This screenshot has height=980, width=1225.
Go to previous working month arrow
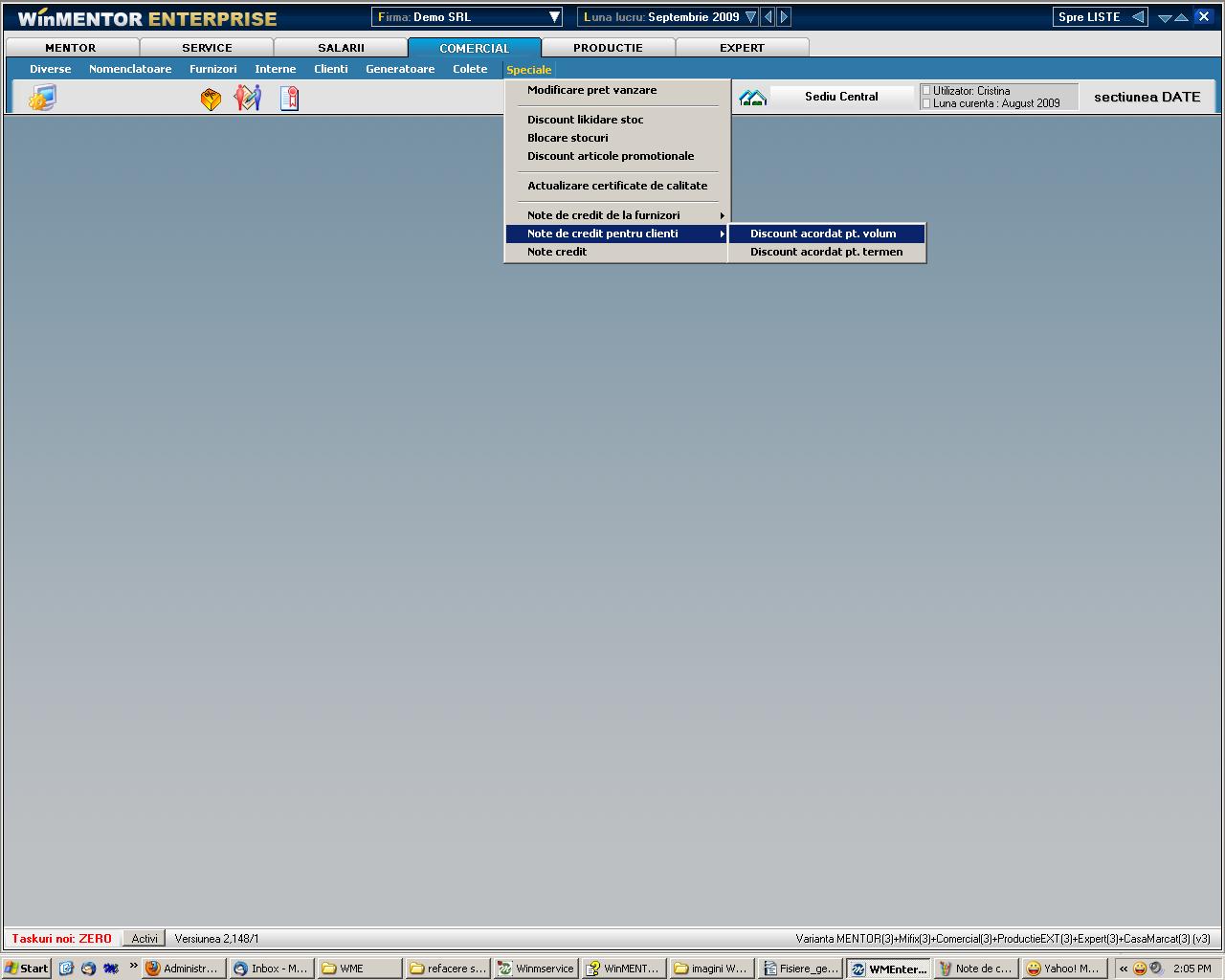click(768, 17)
